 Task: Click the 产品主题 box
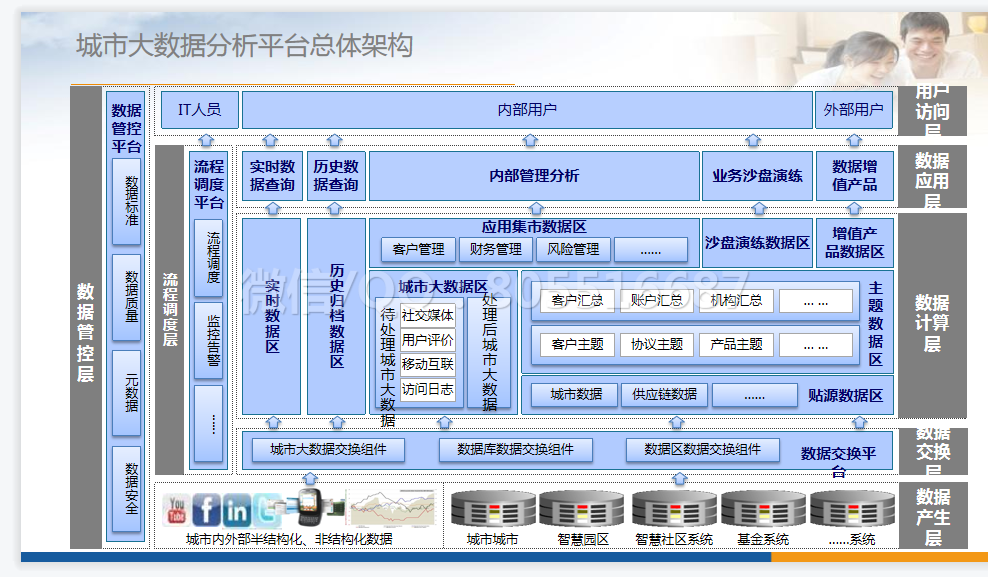(737, 345)
